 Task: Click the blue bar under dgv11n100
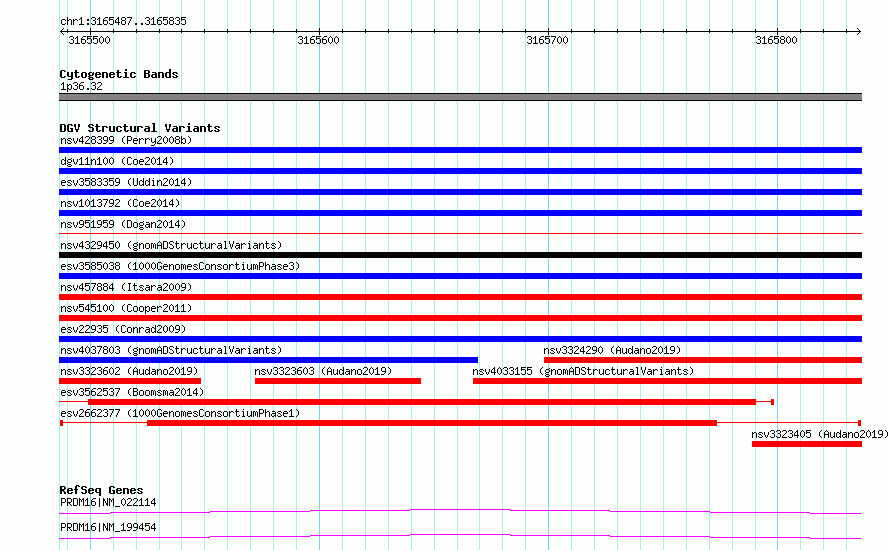click(460, 171)
